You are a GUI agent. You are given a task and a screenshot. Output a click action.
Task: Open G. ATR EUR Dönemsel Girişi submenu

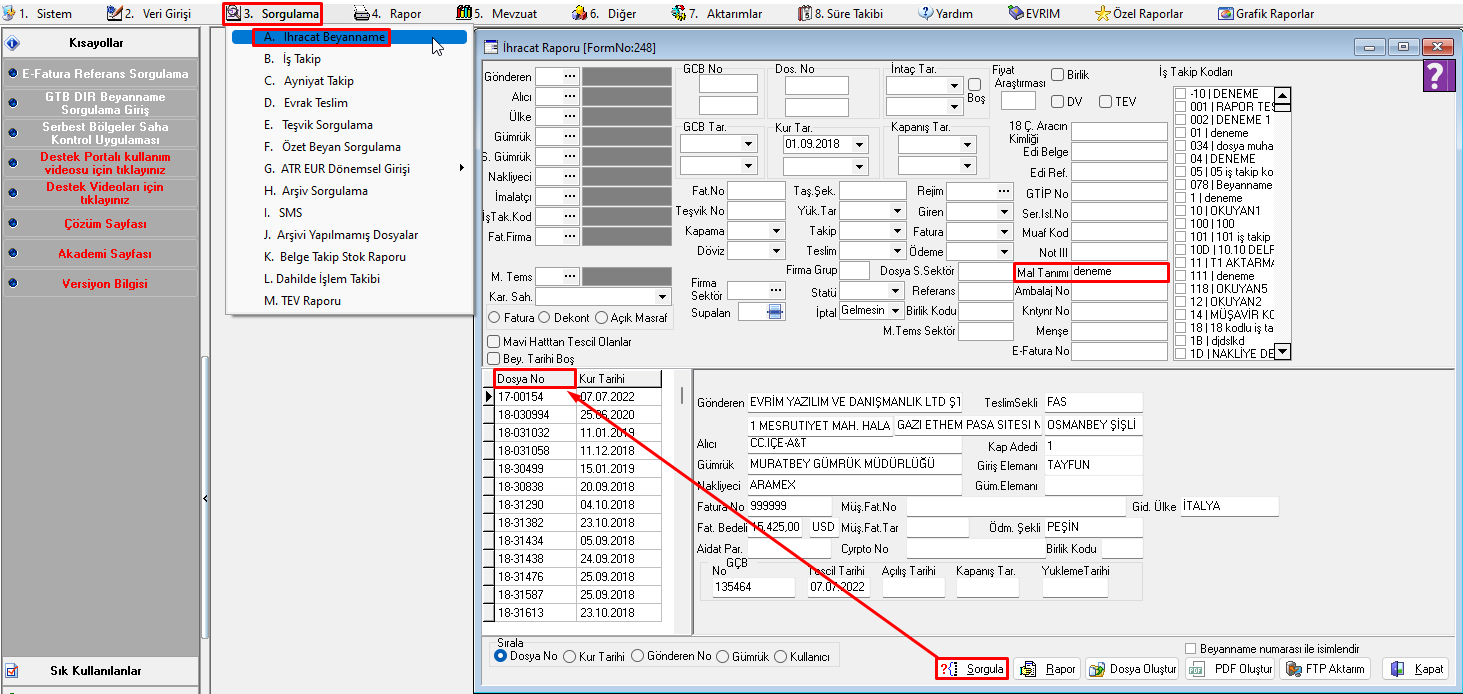click(350, 169)
